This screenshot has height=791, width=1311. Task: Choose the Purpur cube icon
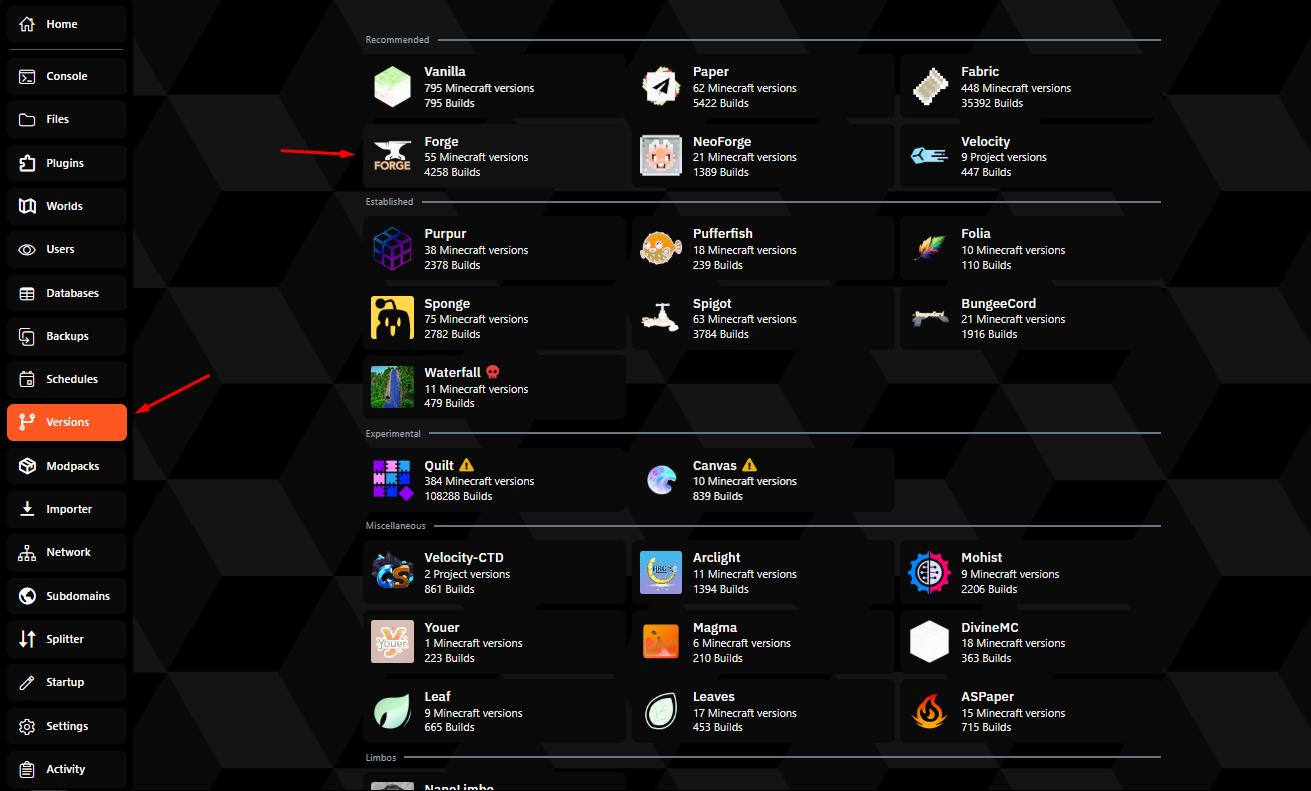392,249
